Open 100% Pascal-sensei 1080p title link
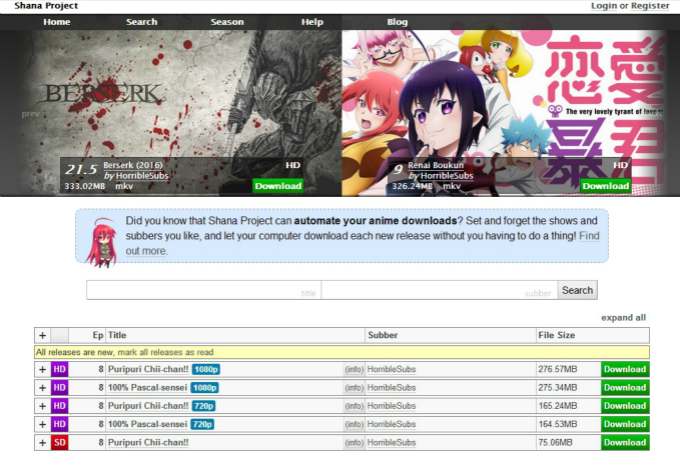680x452 pixels. (x=147, y=387)
